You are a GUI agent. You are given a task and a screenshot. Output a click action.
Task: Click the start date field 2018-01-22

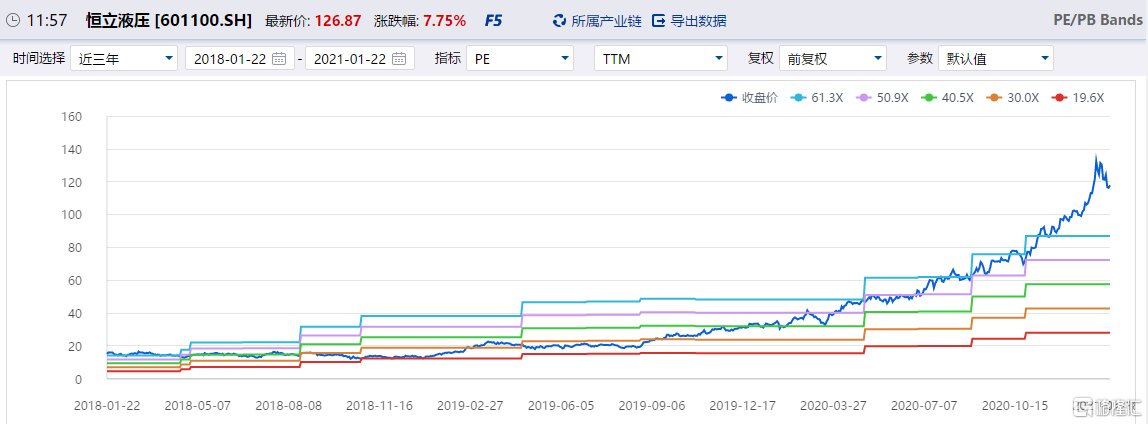tap(240, 59)
